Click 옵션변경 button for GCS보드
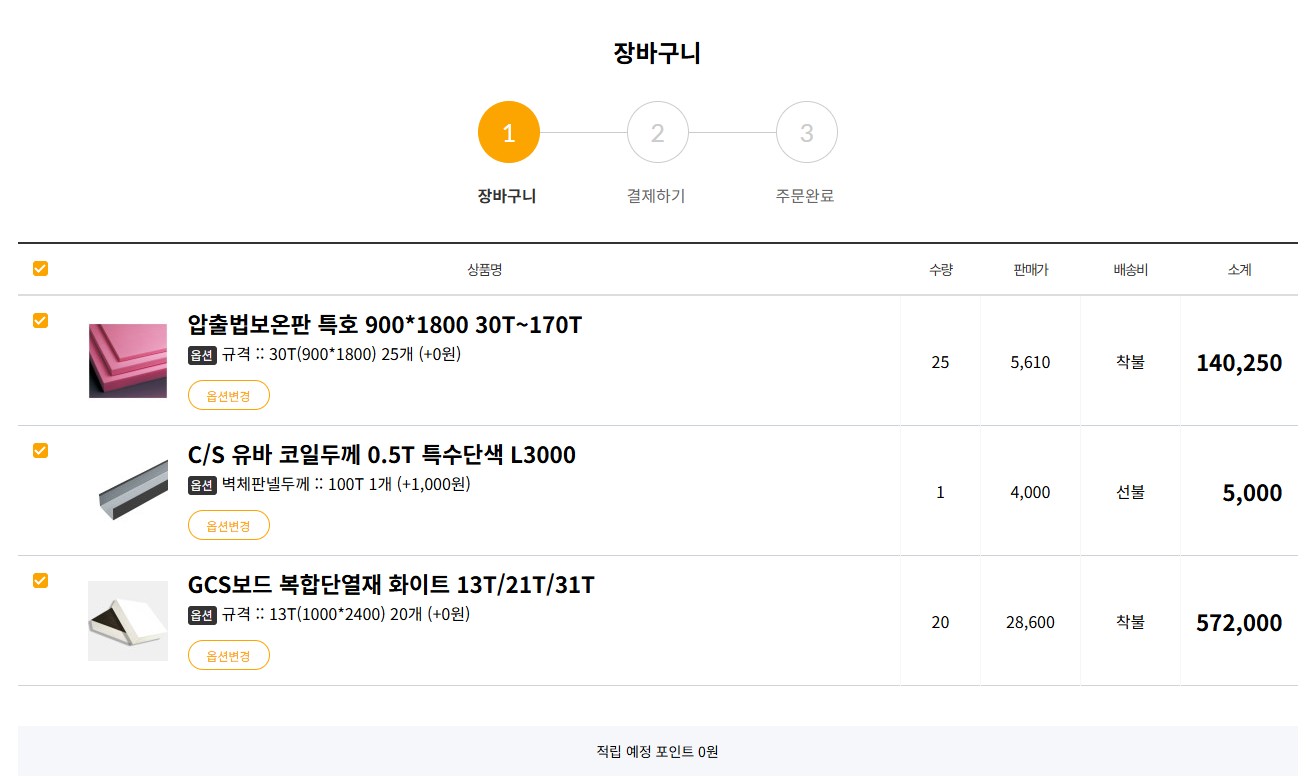Screen dimensions: 1311x782 pyautogui.click(x=229, y=655)
